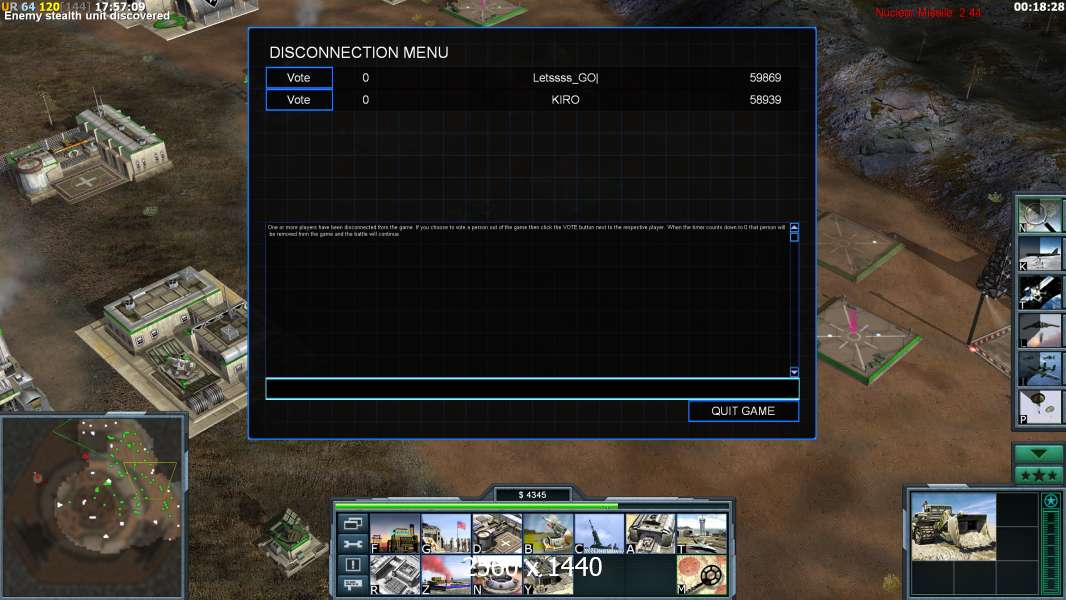1066x600 pixels.
Task: Click the green power level bar
Action: coord(532,506)
